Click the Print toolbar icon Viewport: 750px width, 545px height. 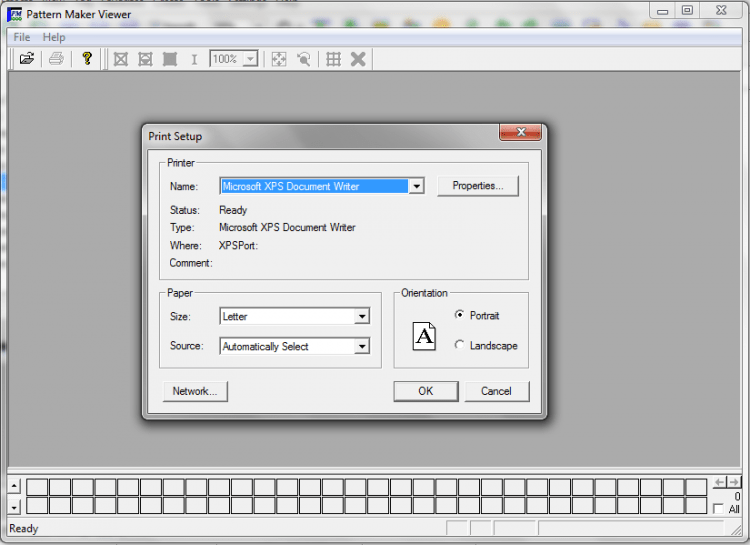(57, 59)
